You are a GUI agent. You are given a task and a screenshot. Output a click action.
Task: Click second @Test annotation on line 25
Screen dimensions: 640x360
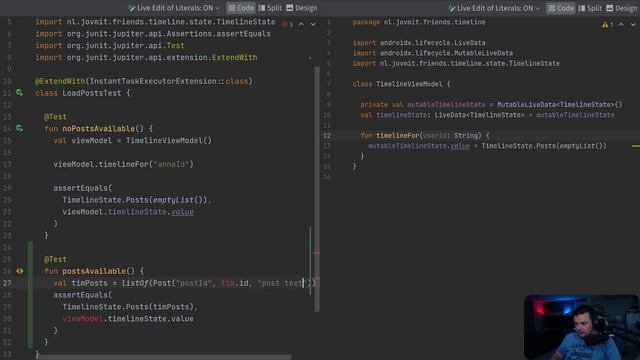(55, 259)
